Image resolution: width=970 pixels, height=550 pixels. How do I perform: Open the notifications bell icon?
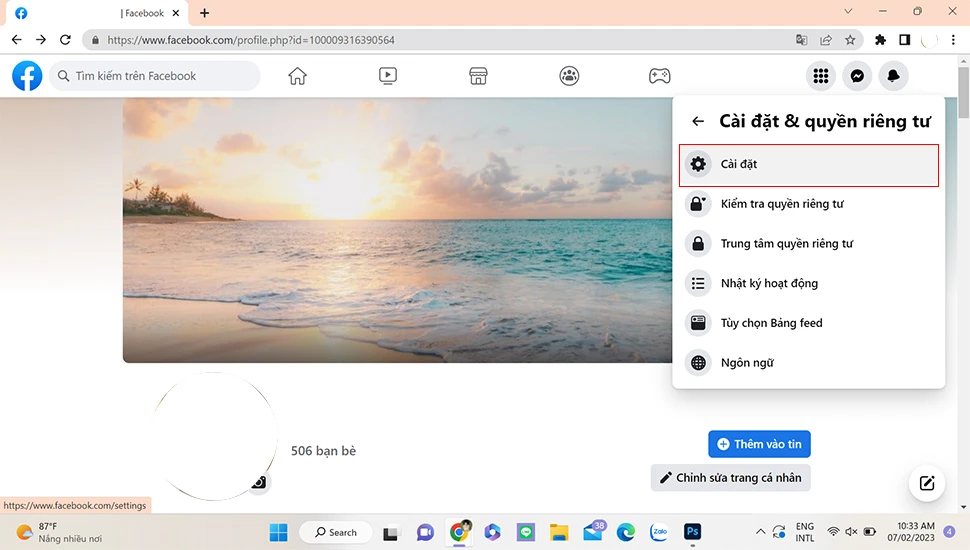[x=893, y=76]
